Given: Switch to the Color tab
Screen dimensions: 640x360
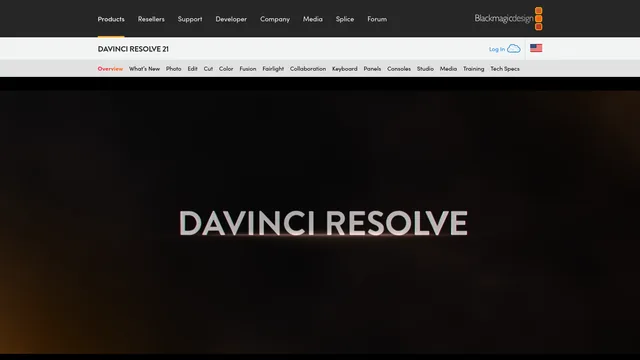Looking at the screenshot, I should click(226, 69).
